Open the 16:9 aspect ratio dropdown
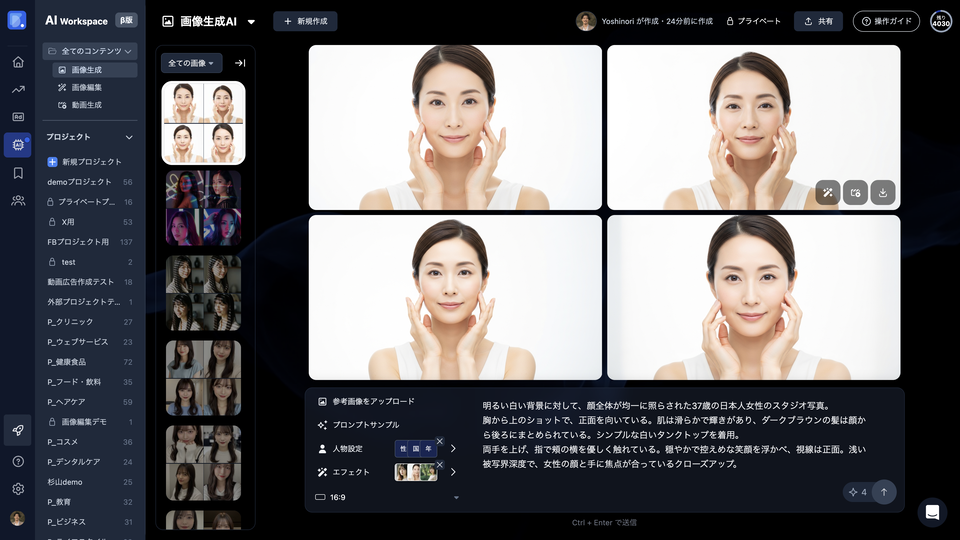960x540 pixels. [x=387, y=497]
